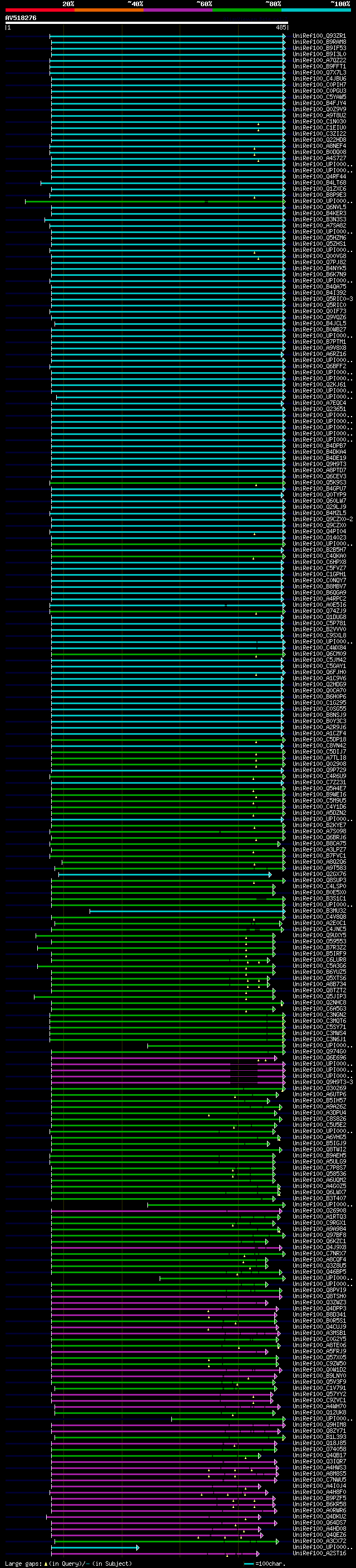The height and width of the screenshot is (1568, 356).
Task: Select UniRef100_Q9HIM8 entry
Action: (319, 1425)
